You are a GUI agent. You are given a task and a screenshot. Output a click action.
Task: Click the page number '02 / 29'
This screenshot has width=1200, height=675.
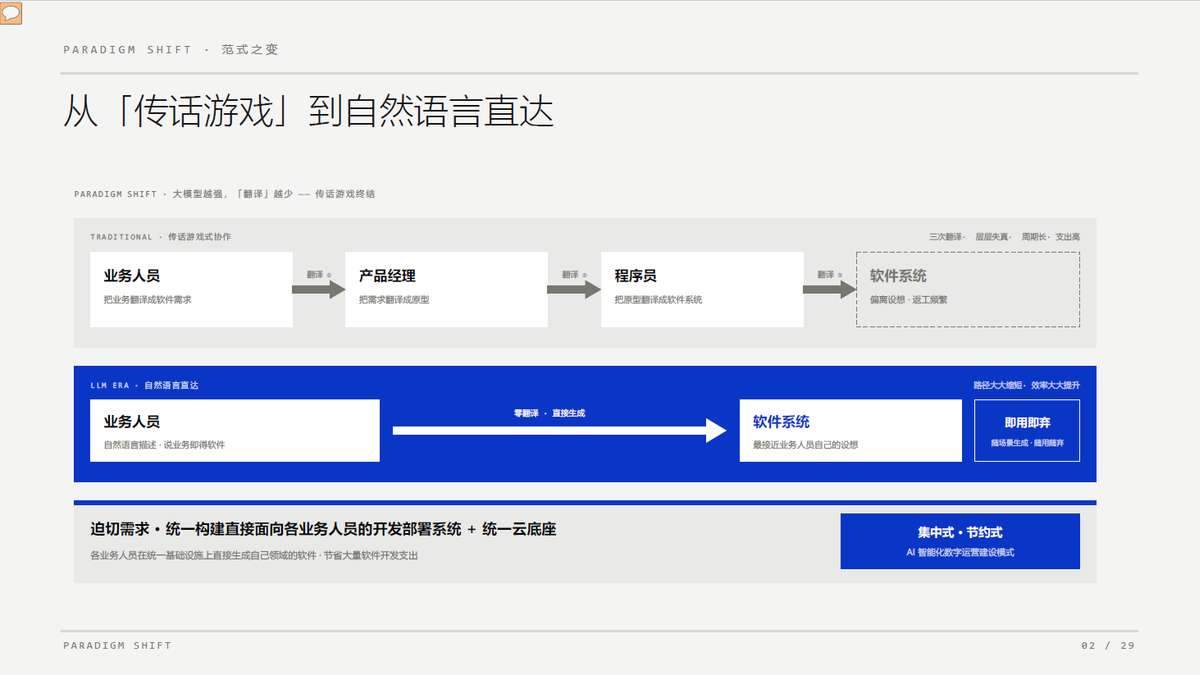1108,646
